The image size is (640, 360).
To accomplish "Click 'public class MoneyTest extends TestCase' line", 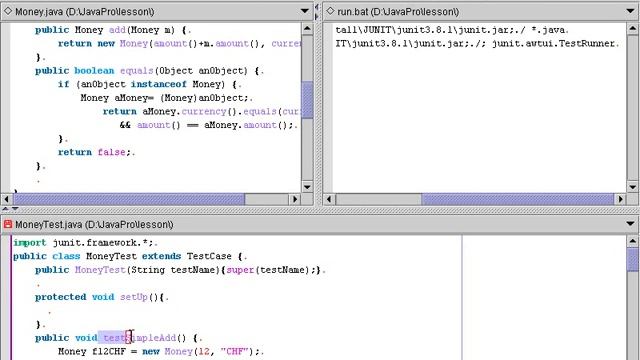I will click(130, 256).
